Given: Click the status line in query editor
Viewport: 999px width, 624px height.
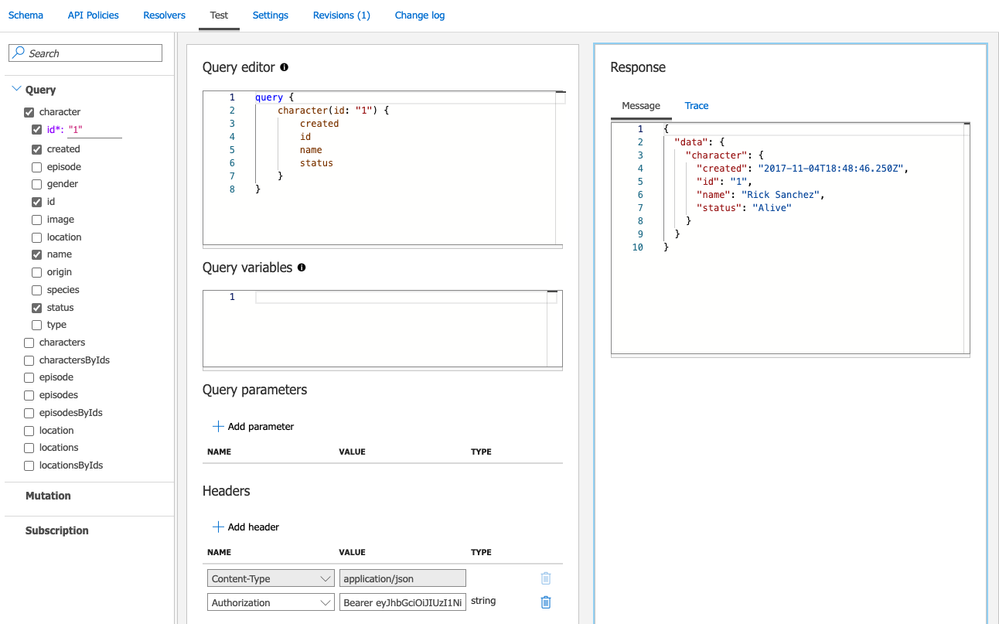Looking at the screenshot, I should pyautogui.click(x=316, y=163).
